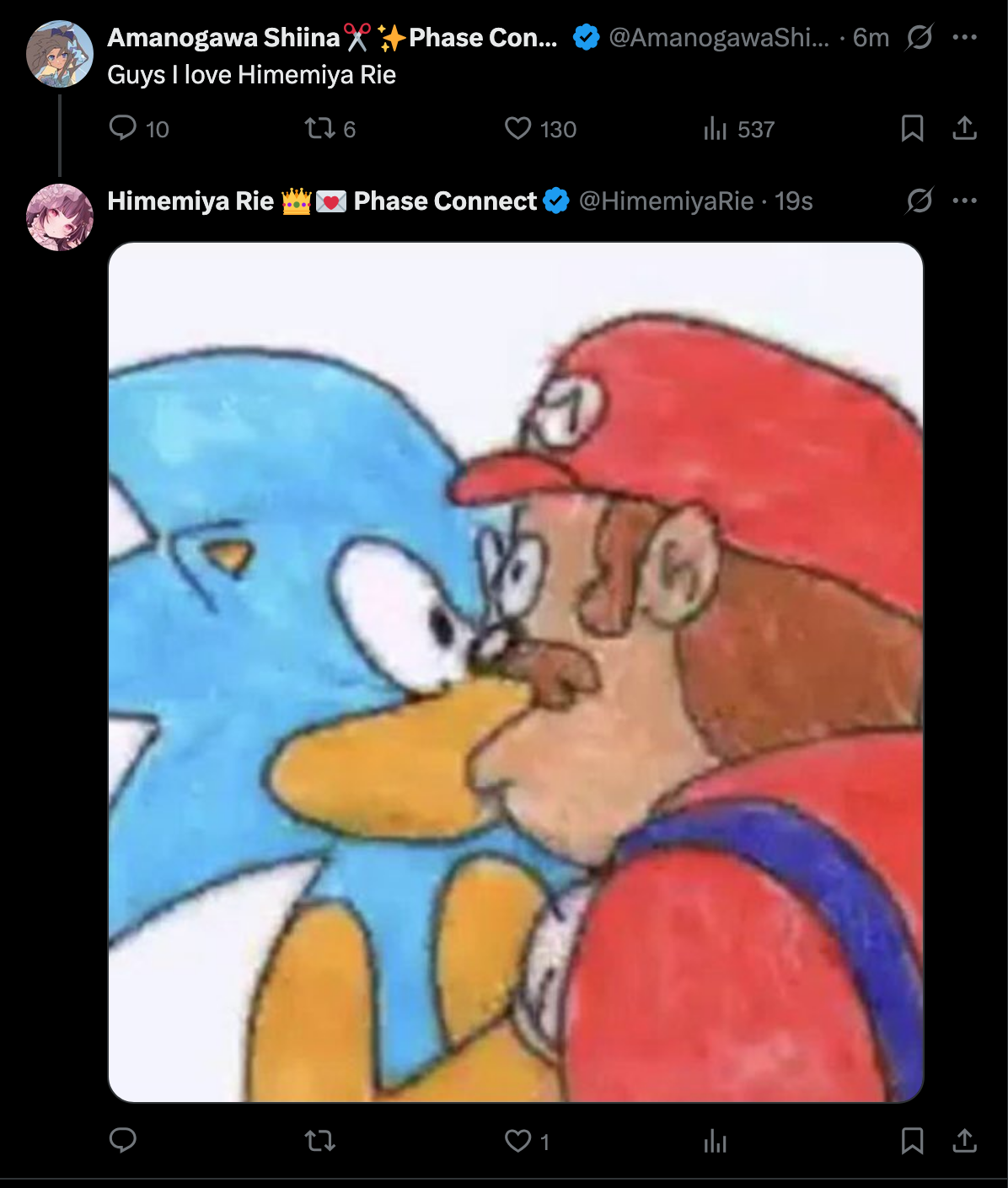Screen dimensions: 1008x1188
Task: Like the tweet with 130 likes
Action: [x=517, y=128]
